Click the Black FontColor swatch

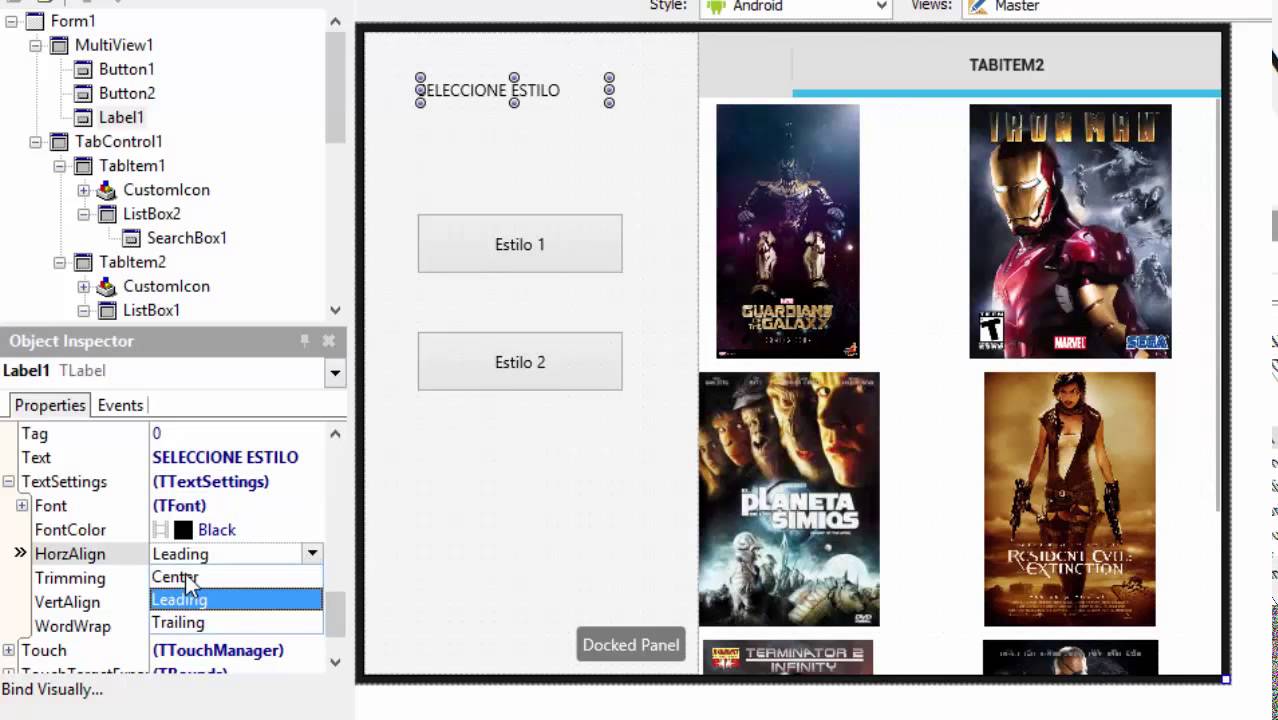point(183,530)
